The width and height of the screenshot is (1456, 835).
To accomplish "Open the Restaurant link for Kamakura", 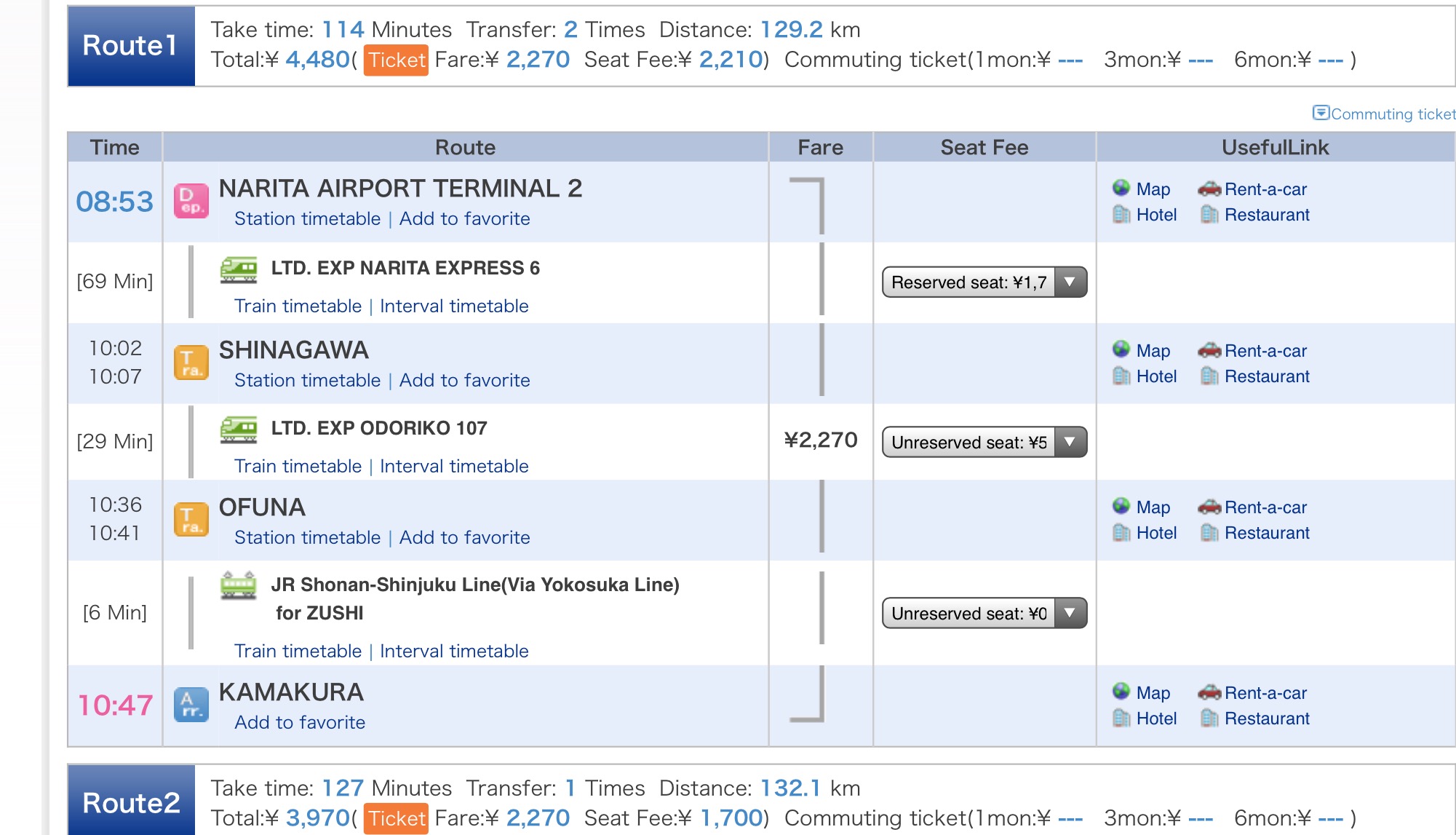I will point(1266,719).
